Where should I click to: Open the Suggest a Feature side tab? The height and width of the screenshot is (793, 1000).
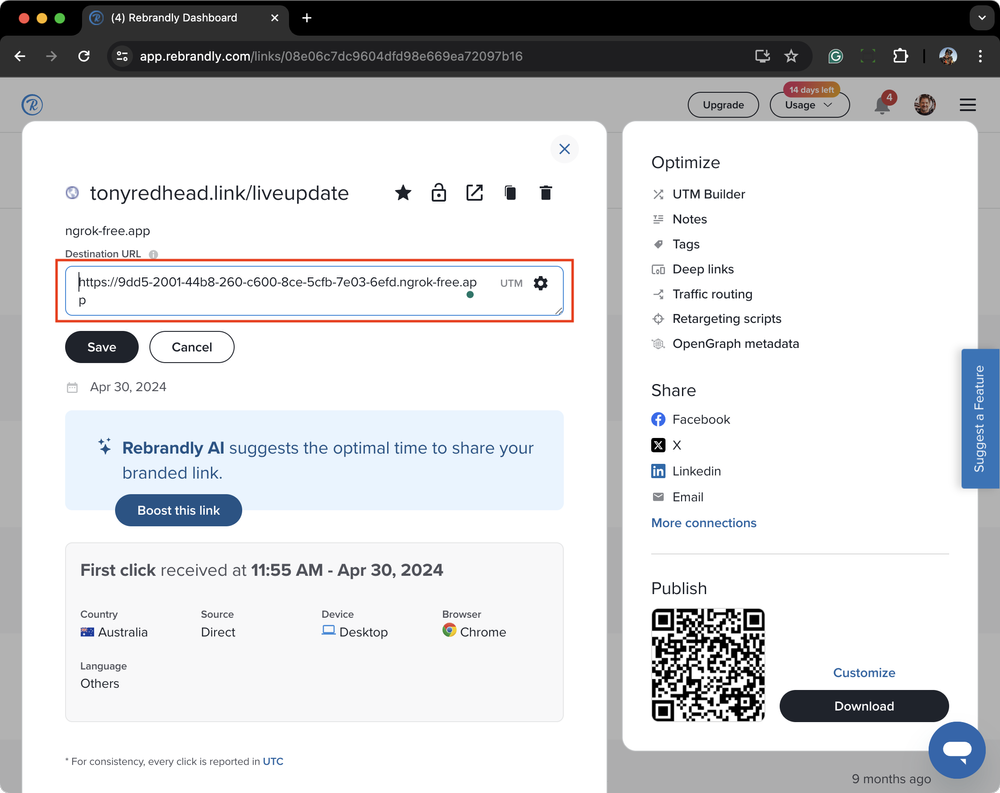click(x=980, y=419)
